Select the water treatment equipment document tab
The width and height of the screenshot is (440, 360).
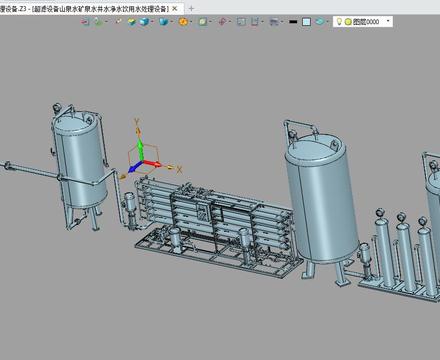84,9
